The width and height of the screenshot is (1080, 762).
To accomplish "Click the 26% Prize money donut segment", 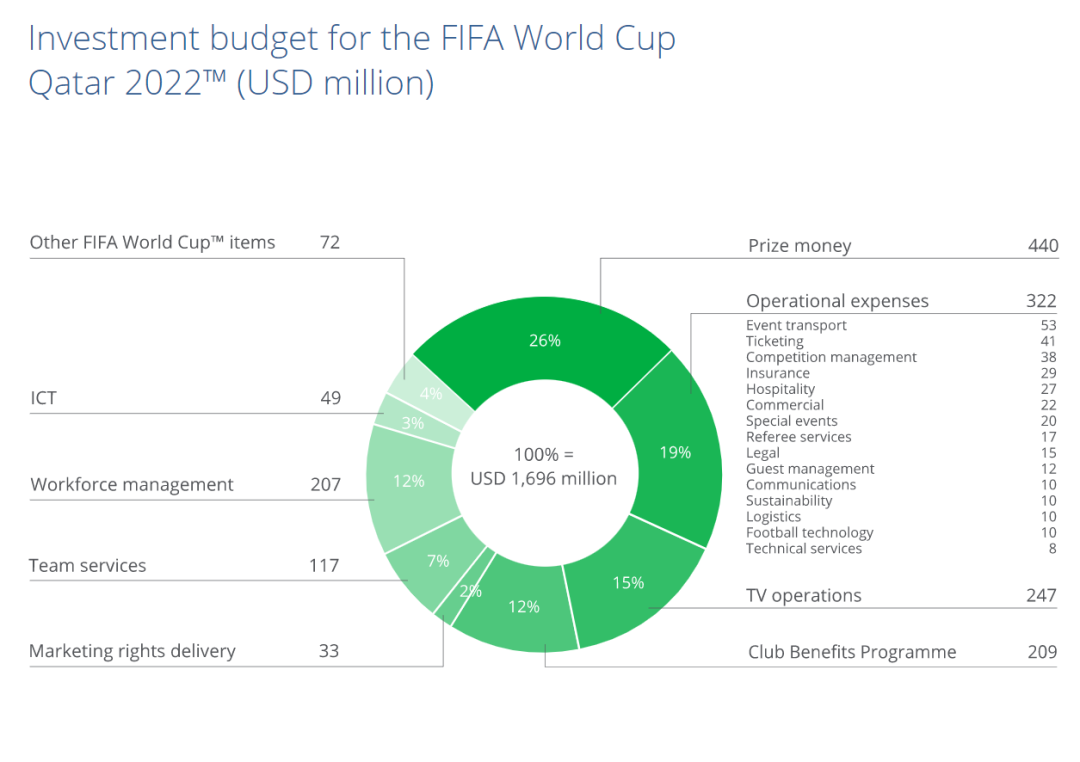I will (x=545, y=340).
